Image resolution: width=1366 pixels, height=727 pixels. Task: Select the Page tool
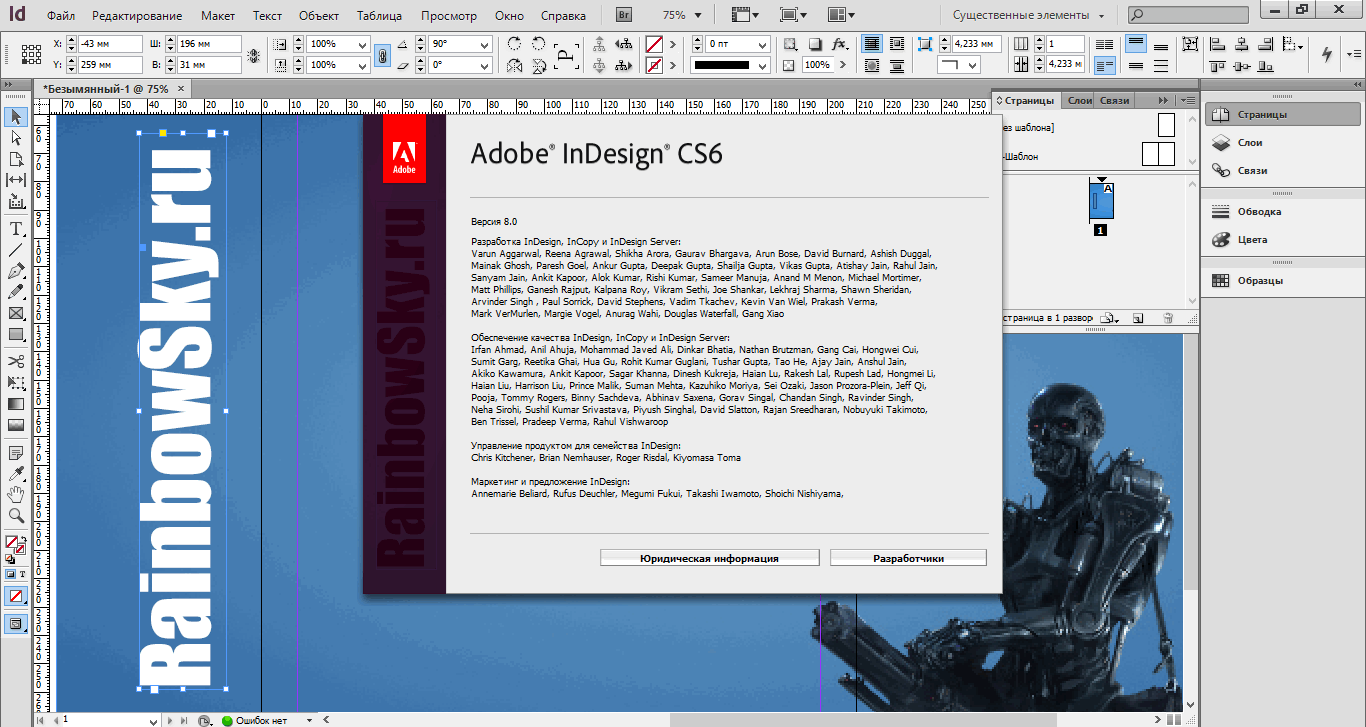point(16,159)
